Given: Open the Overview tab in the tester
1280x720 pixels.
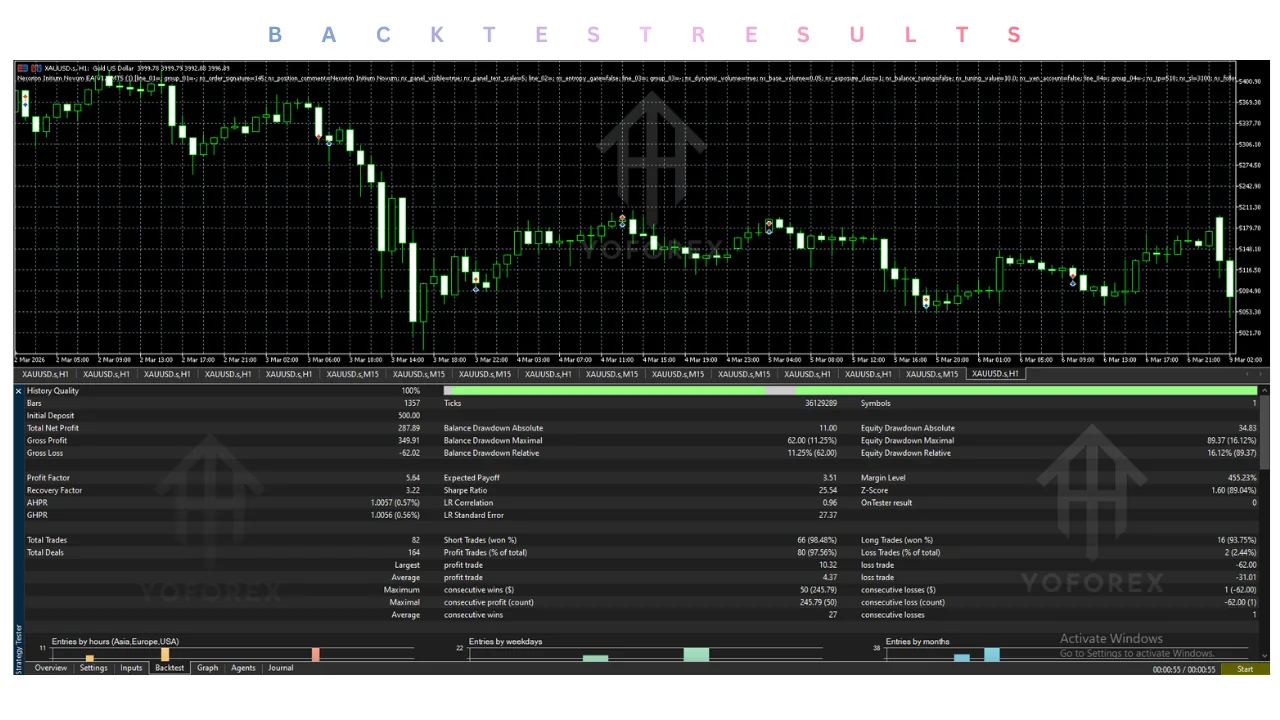Looking at the screenshot, I should [51, 668].
